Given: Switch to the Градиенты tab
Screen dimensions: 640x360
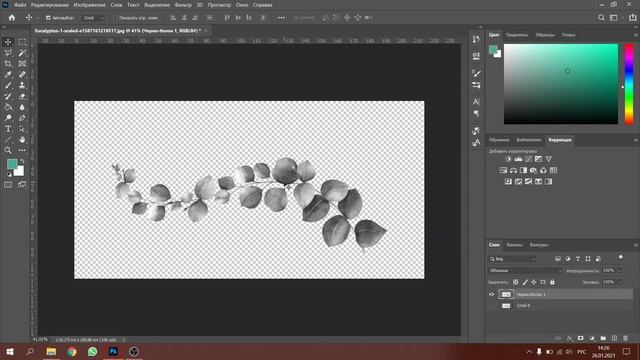Looking at the screenshot, I should pyautogui.click(x=517, y=35).
